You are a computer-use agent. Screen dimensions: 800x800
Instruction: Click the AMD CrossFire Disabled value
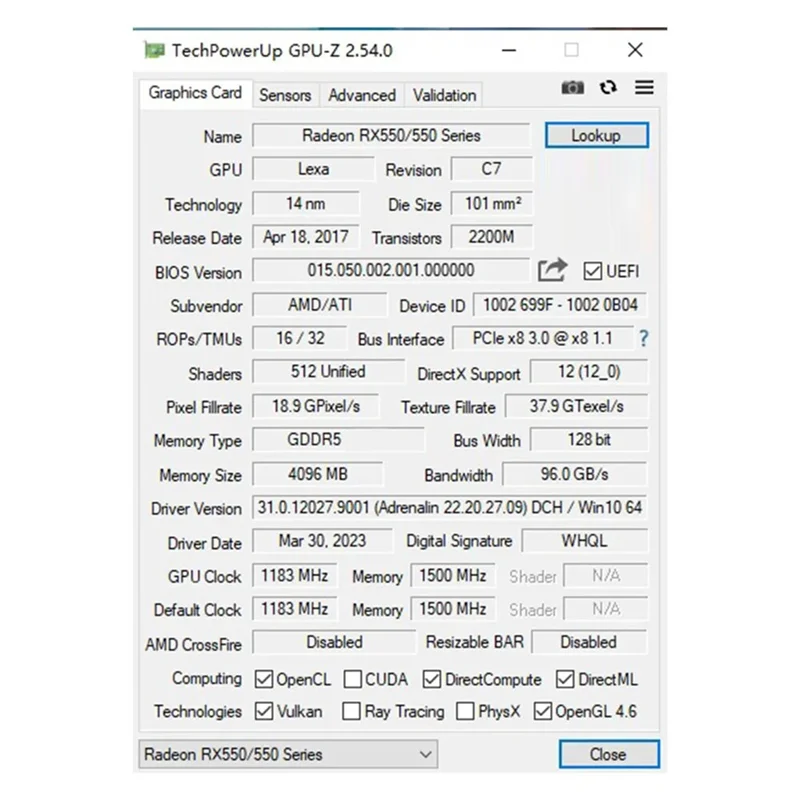click(x=334, y=642)
